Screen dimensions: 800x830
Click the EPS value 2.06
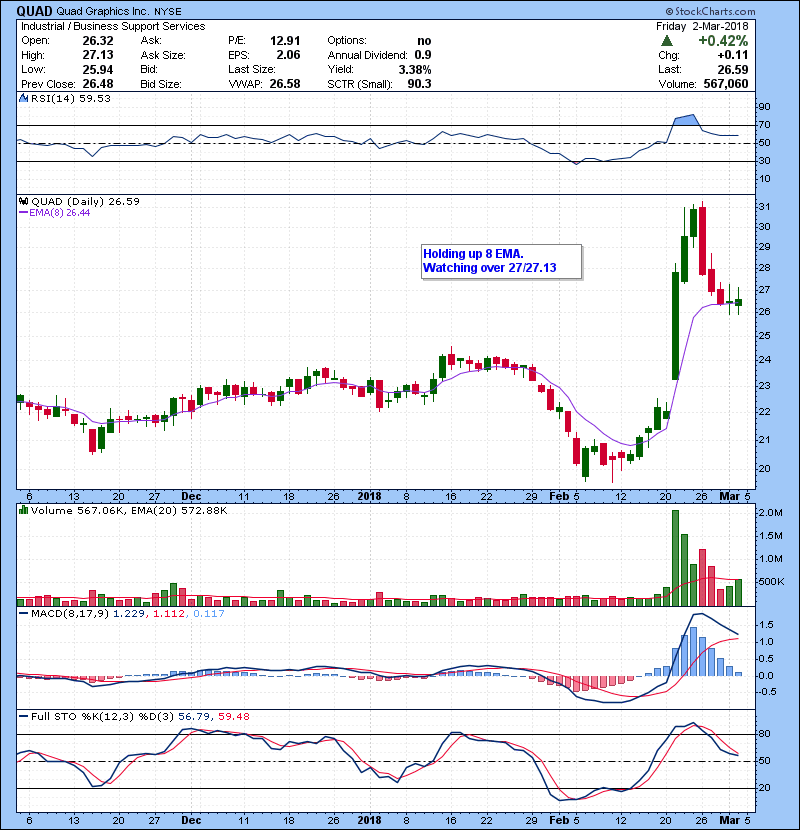(288, 55)
